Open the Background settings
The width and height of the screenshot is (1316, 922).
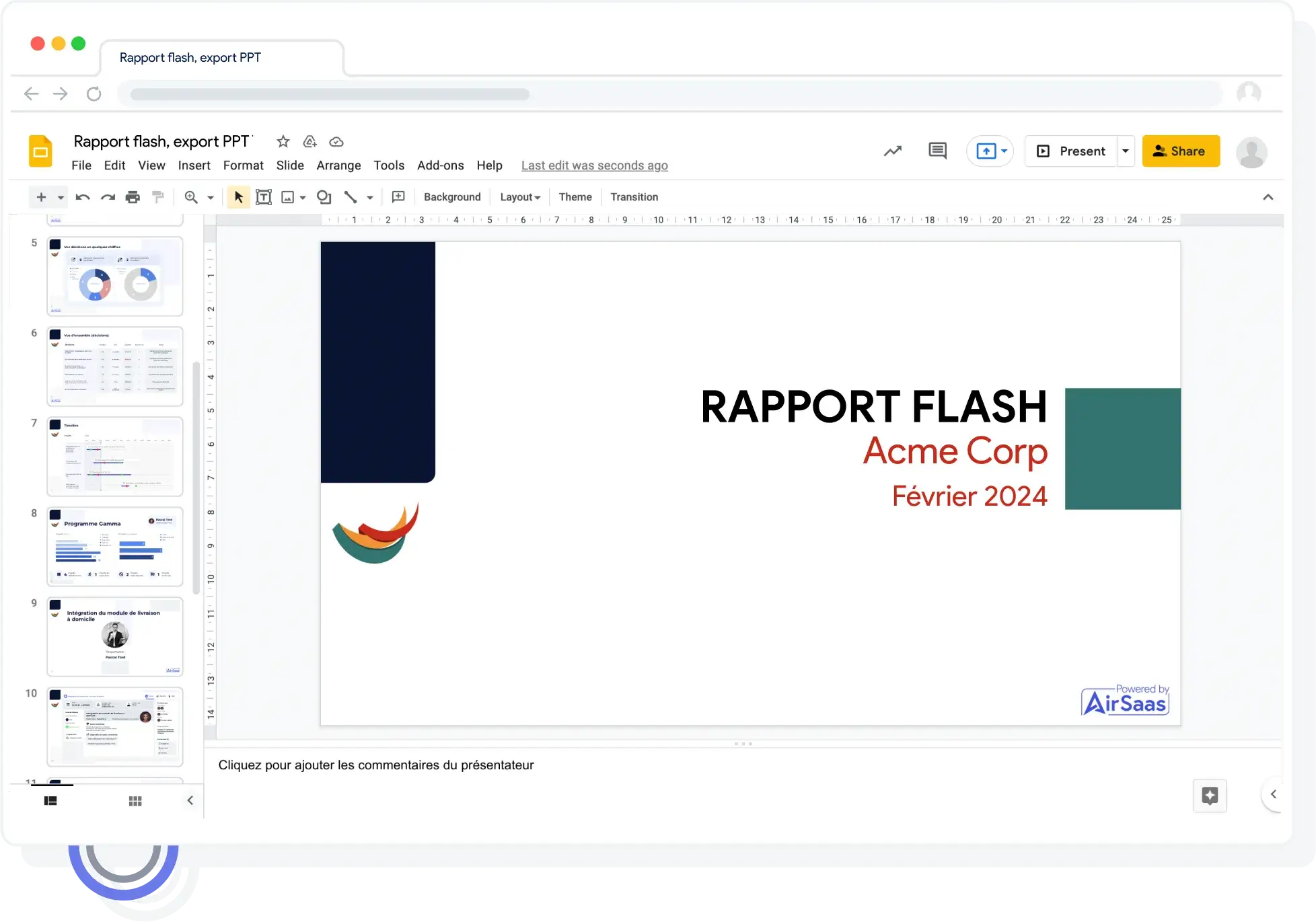[x=451, y=197]
